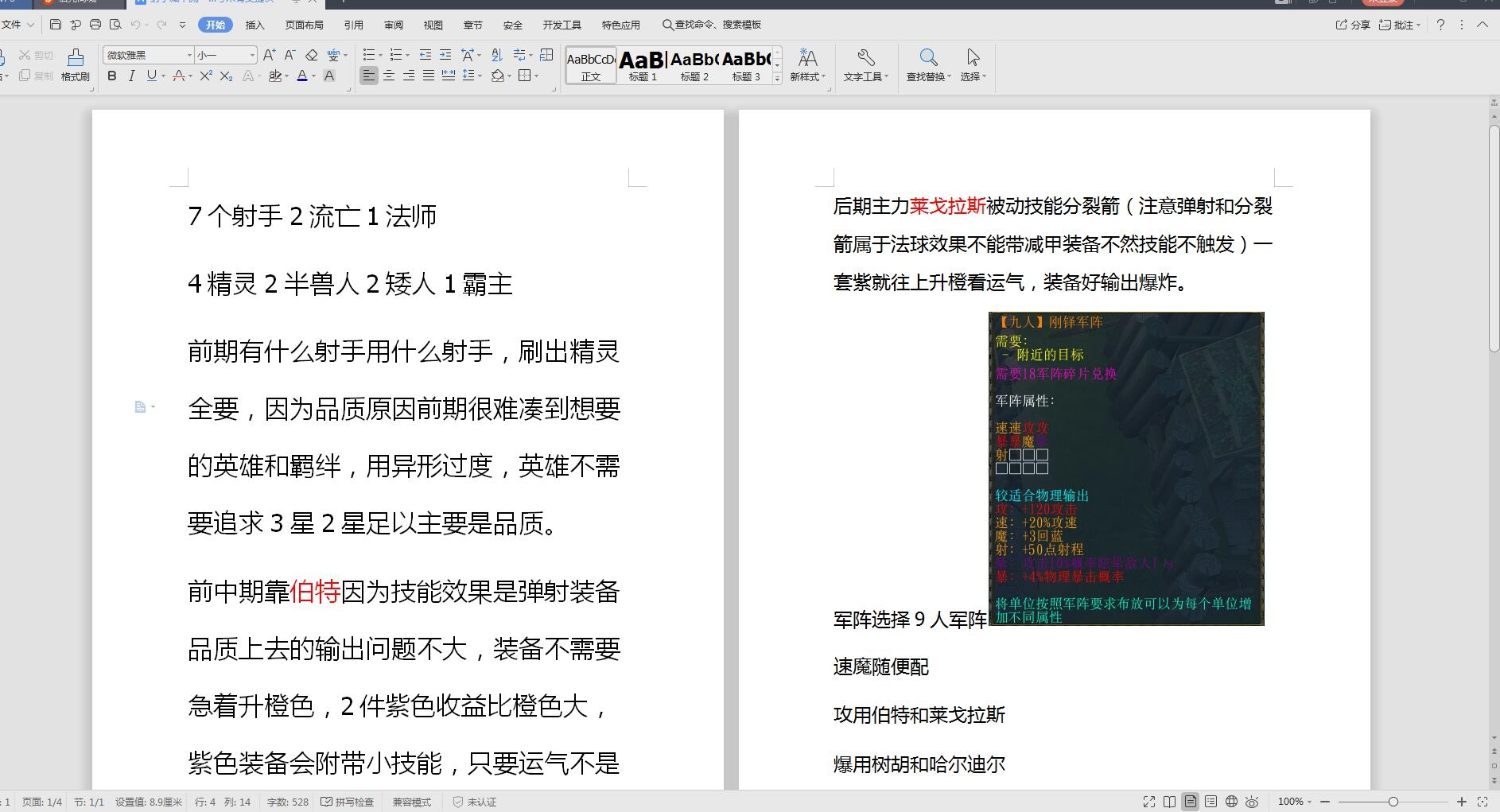Toggle spell check (拼写检查) in status bar
1500x812 pixels.
click(347, 802)
